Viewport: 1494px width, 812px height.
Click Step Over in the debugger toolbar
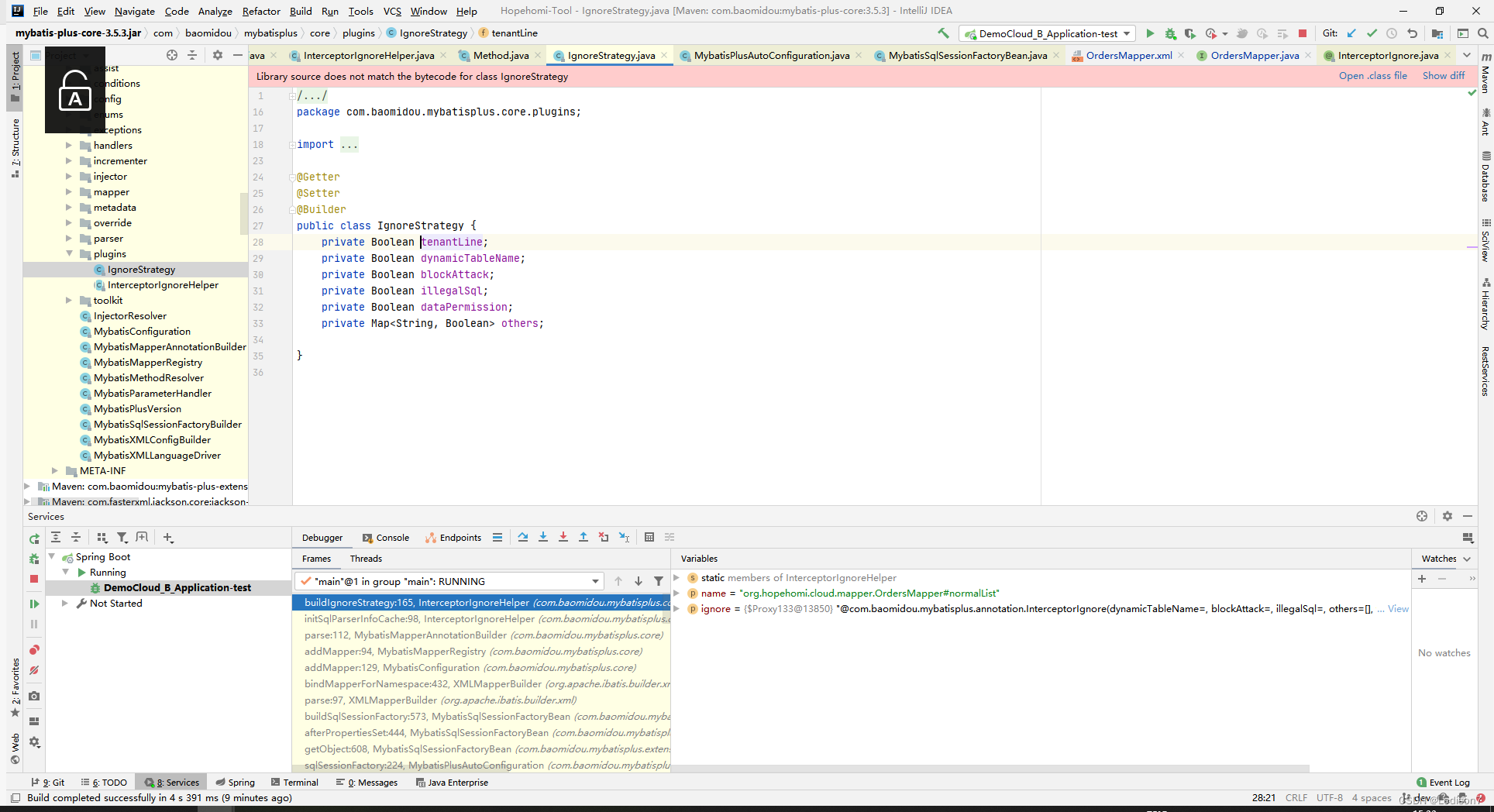coord(523,537)
